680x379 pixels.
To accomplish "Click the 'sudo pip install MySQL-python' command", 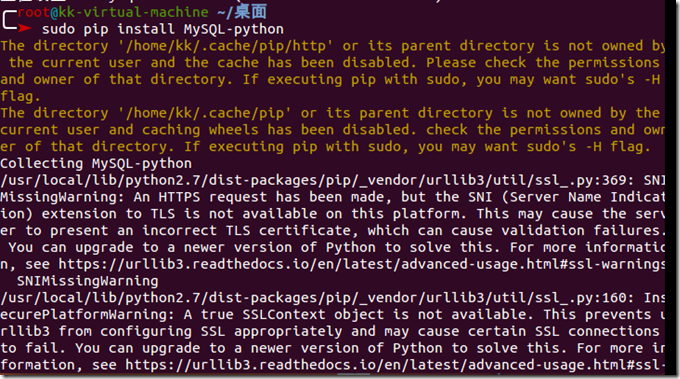I will tap(163, 29).
